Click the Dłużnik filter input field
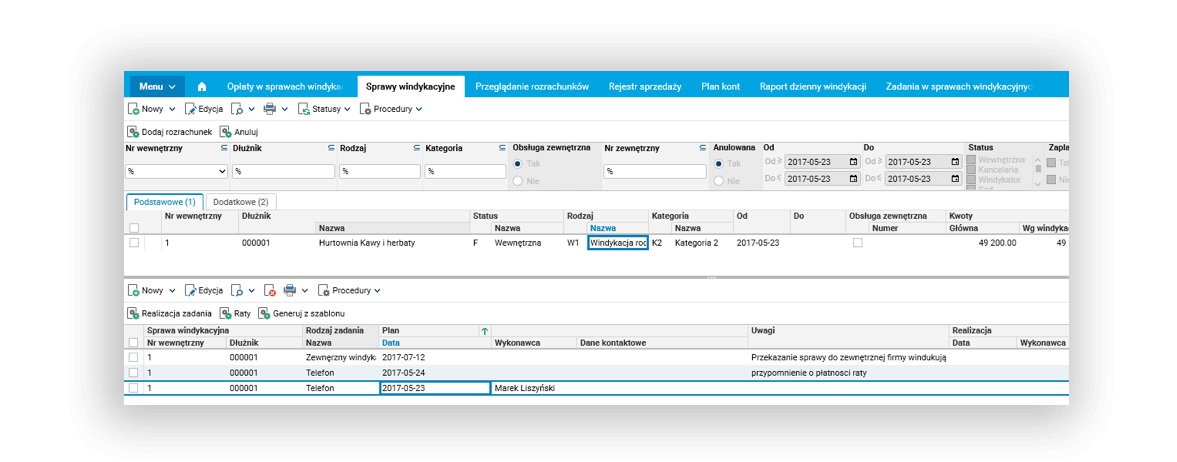Viewport: 1177px width, 462px height. [x=284, y=171]
